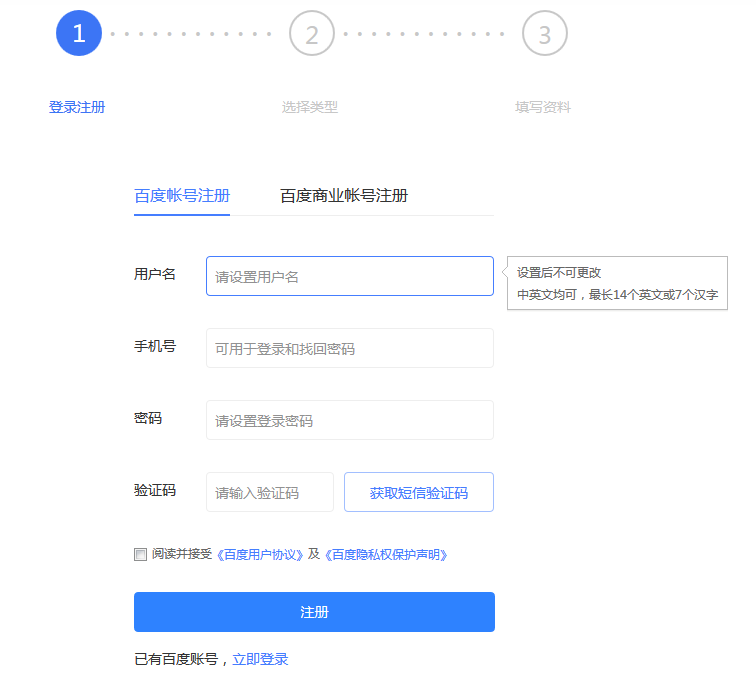This screenshot has height=692, width=756.
Task: Click the step 2 circle icon
Action: [311, 34]
